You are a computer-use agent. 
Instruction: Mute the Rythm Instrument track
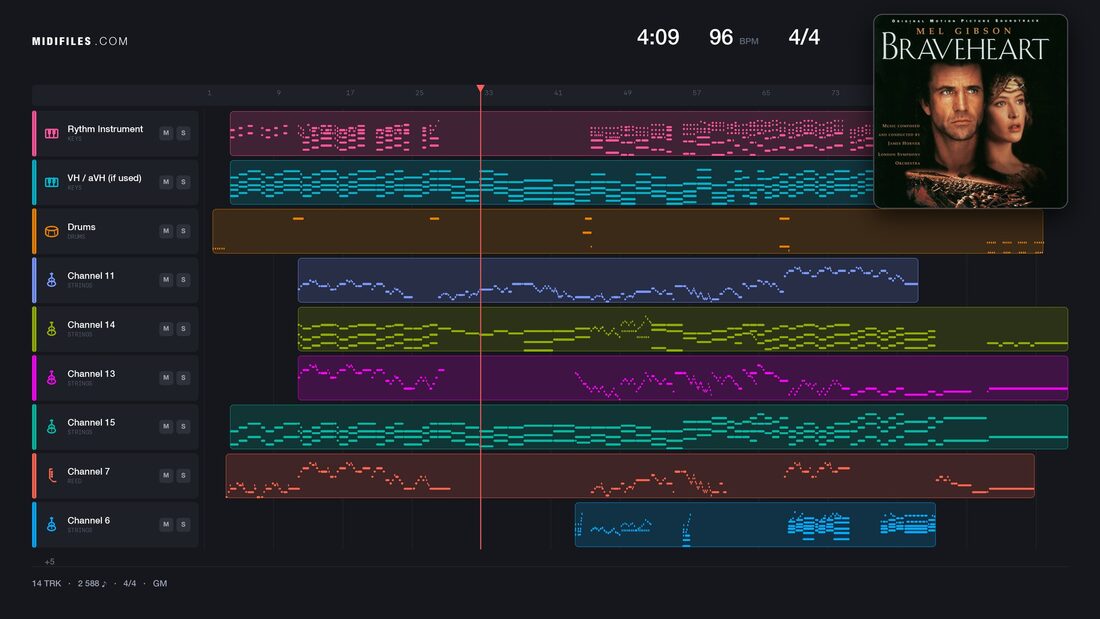pyautogui.click(x=166, y=133)
